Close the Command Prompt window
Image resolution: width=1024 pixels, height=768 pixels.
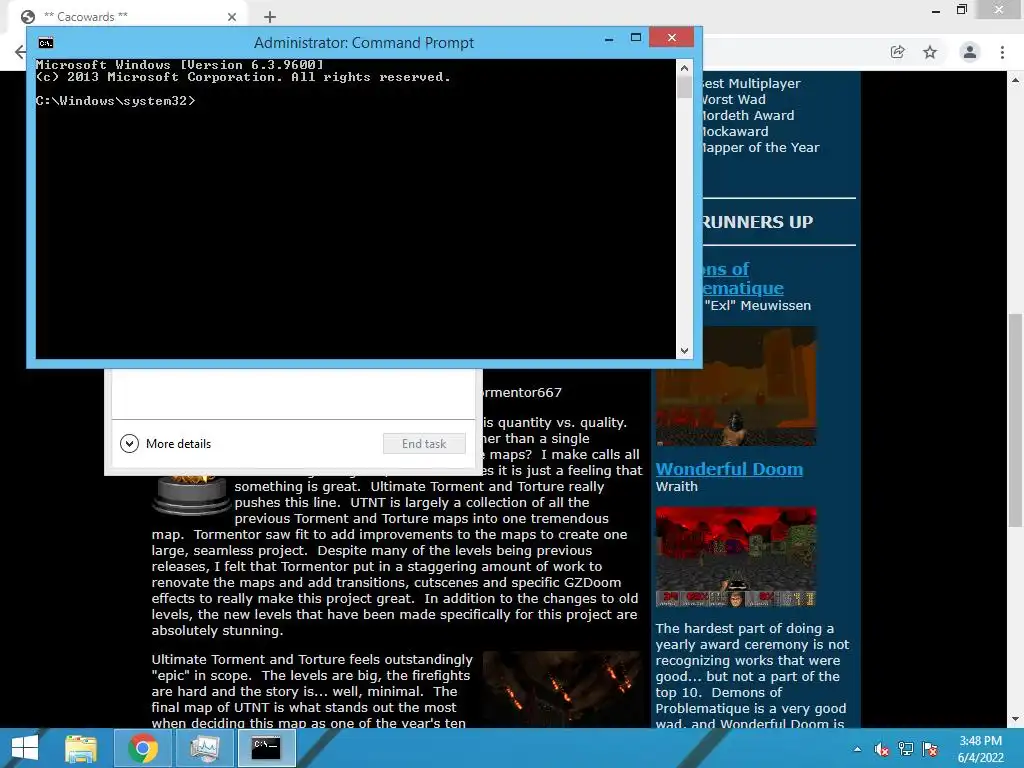672,37
